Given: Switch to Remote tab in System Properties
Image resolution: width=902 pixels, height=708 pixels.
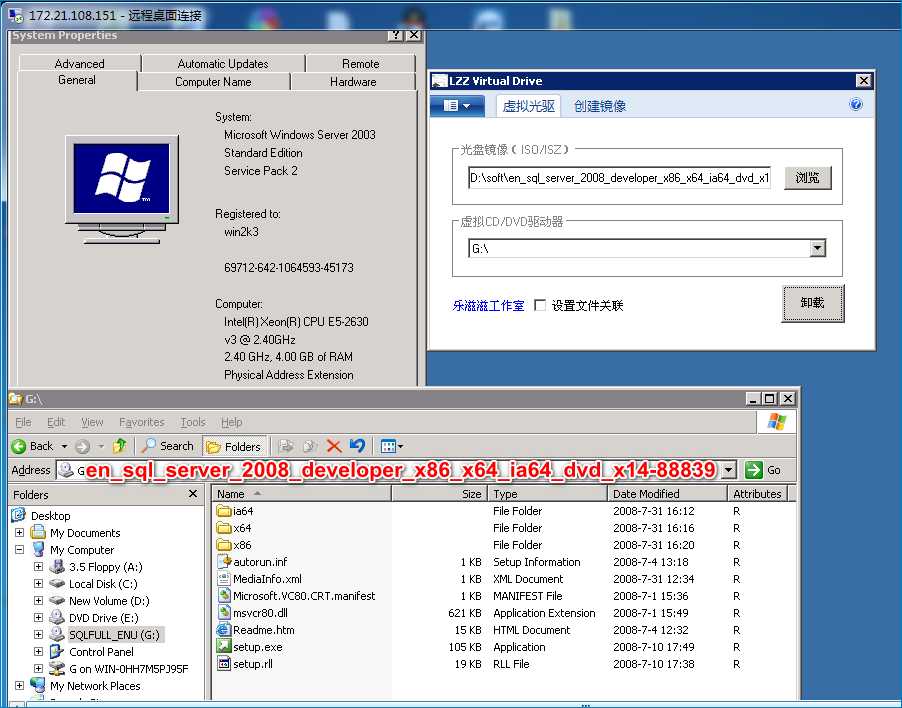Looking at the screenshot, I should [x=361, y=63].
